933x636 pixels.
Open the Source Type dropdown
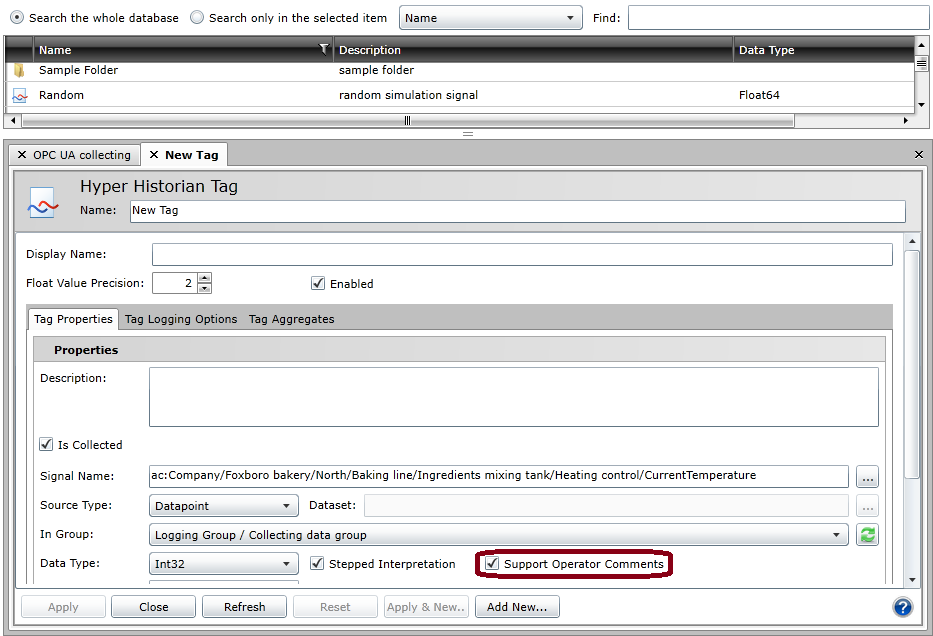(x=224, y=506)
